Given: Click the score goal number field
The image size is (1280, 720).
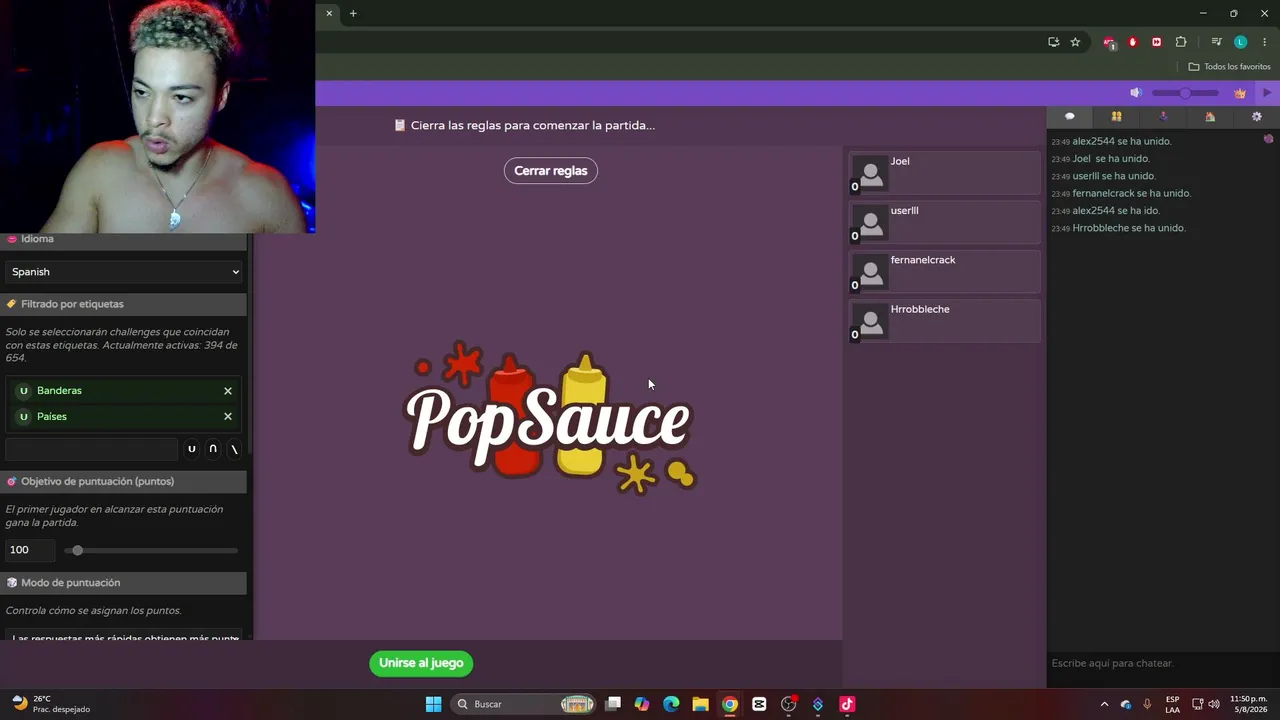Looking at the screenshot, I should pos(30,550).
